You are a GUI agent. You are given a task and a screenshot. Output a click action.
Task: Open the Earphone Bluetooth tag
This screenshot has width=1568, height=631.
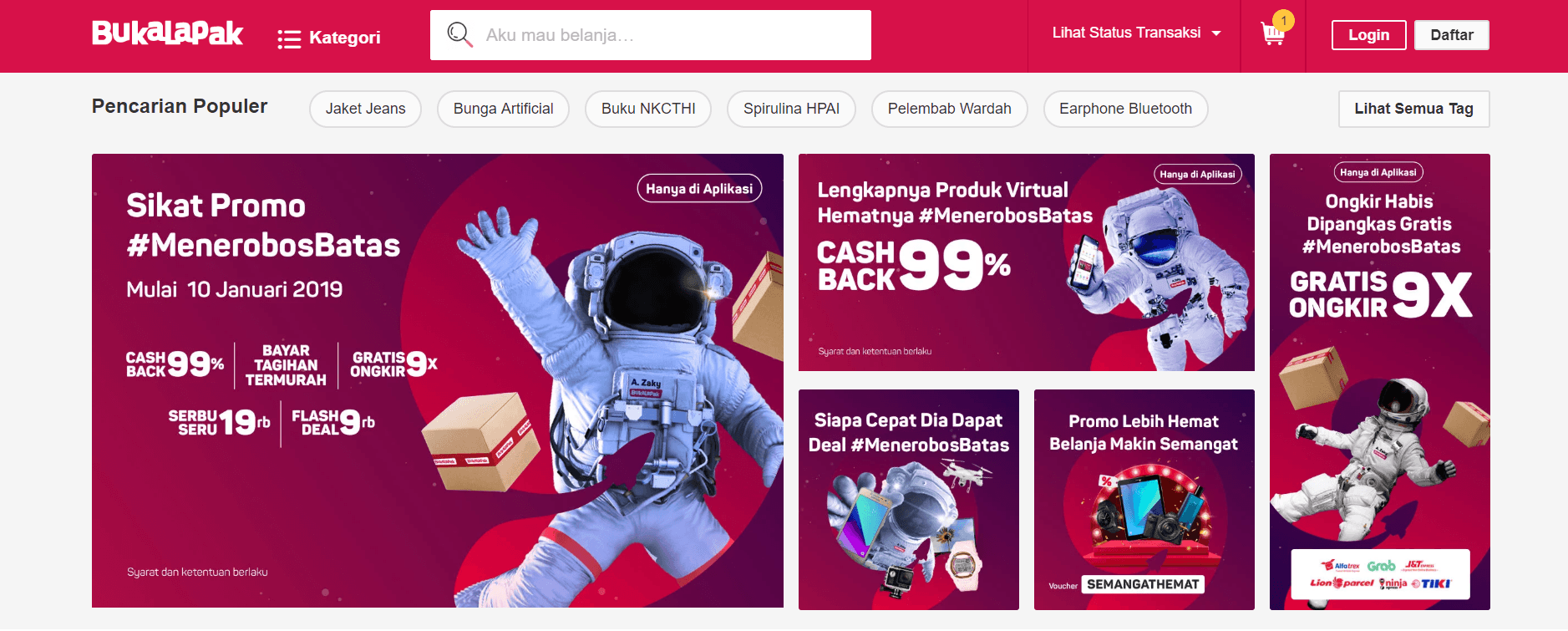(x=1125, y=109)
